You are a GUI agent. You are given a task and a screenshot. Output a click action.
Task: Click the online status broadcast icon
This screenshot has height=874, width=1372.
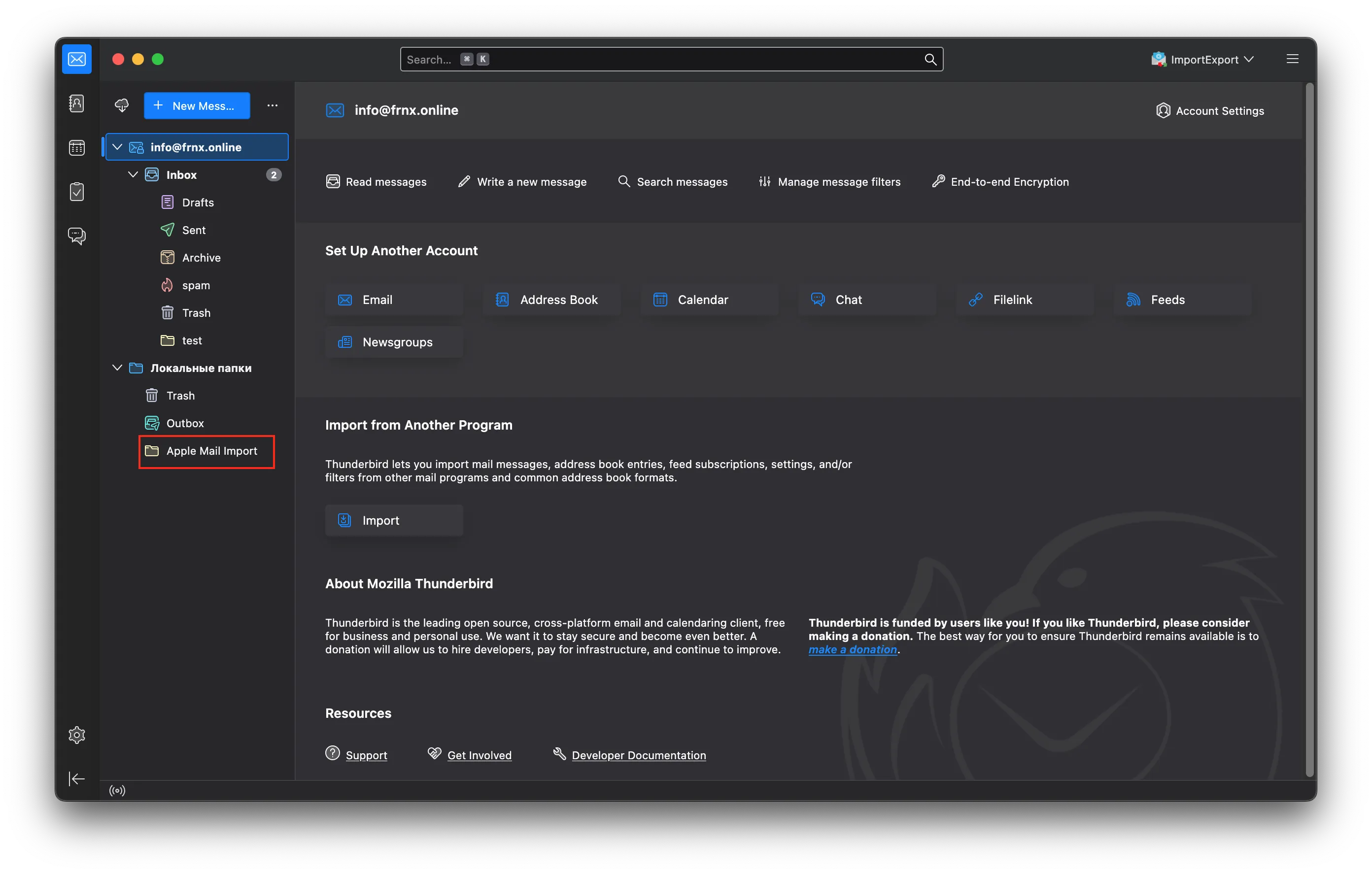[117, 790]
